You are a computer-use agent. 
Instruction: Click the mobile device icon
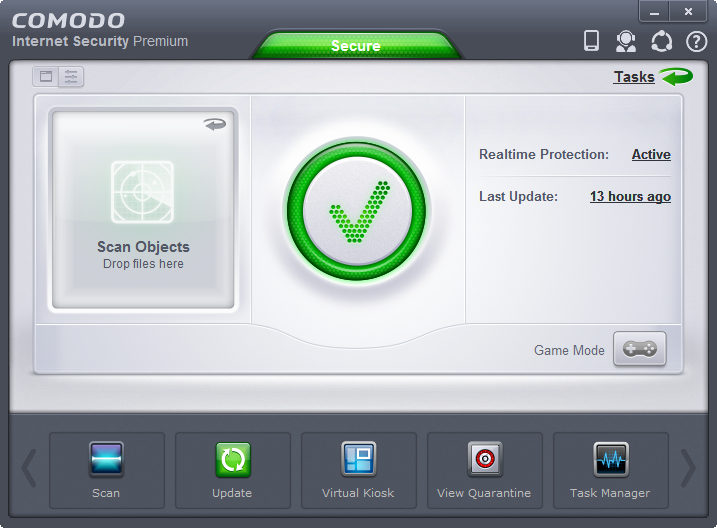click(x=591, y=41)
